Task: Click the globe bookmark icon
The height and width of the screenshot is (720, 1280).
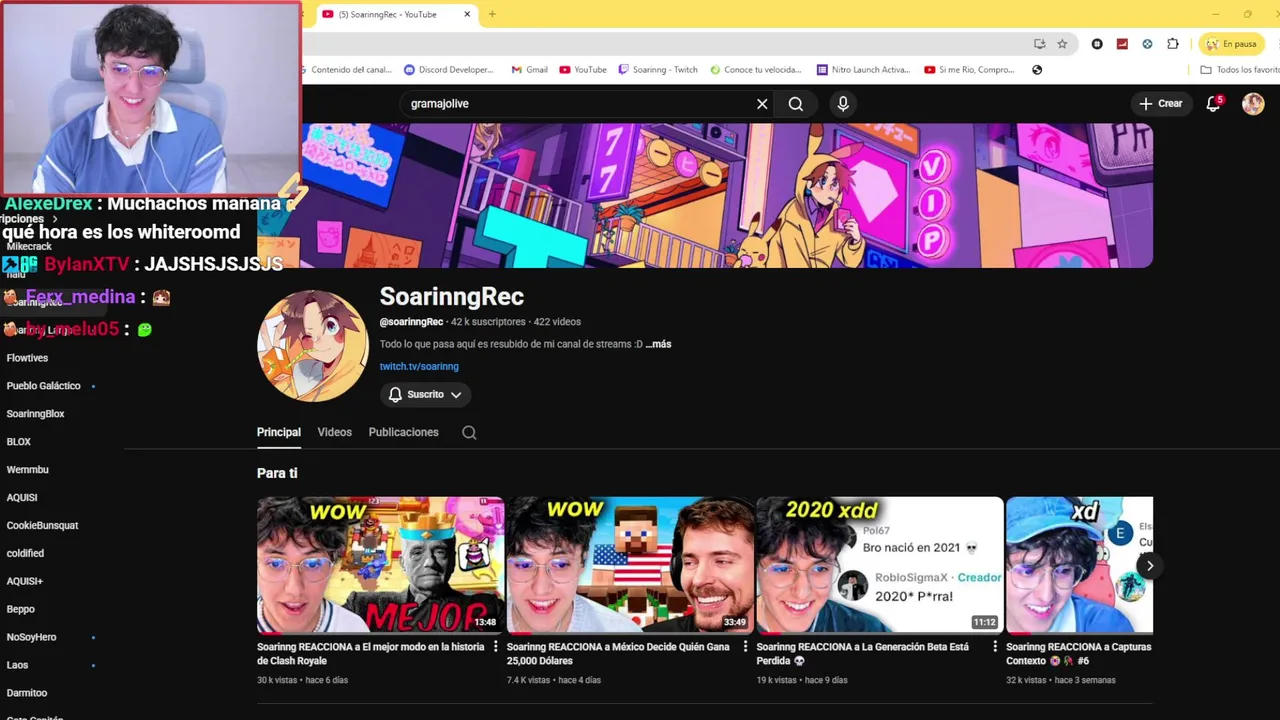Action: coord(1037,70)
